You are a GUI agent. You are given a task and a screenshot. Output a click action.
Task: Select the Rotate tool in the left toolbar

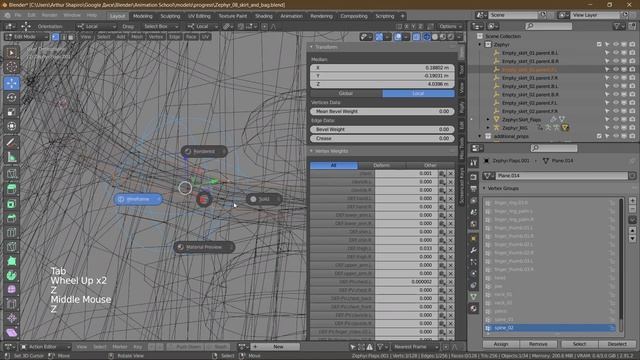click(x=11, y=98)
